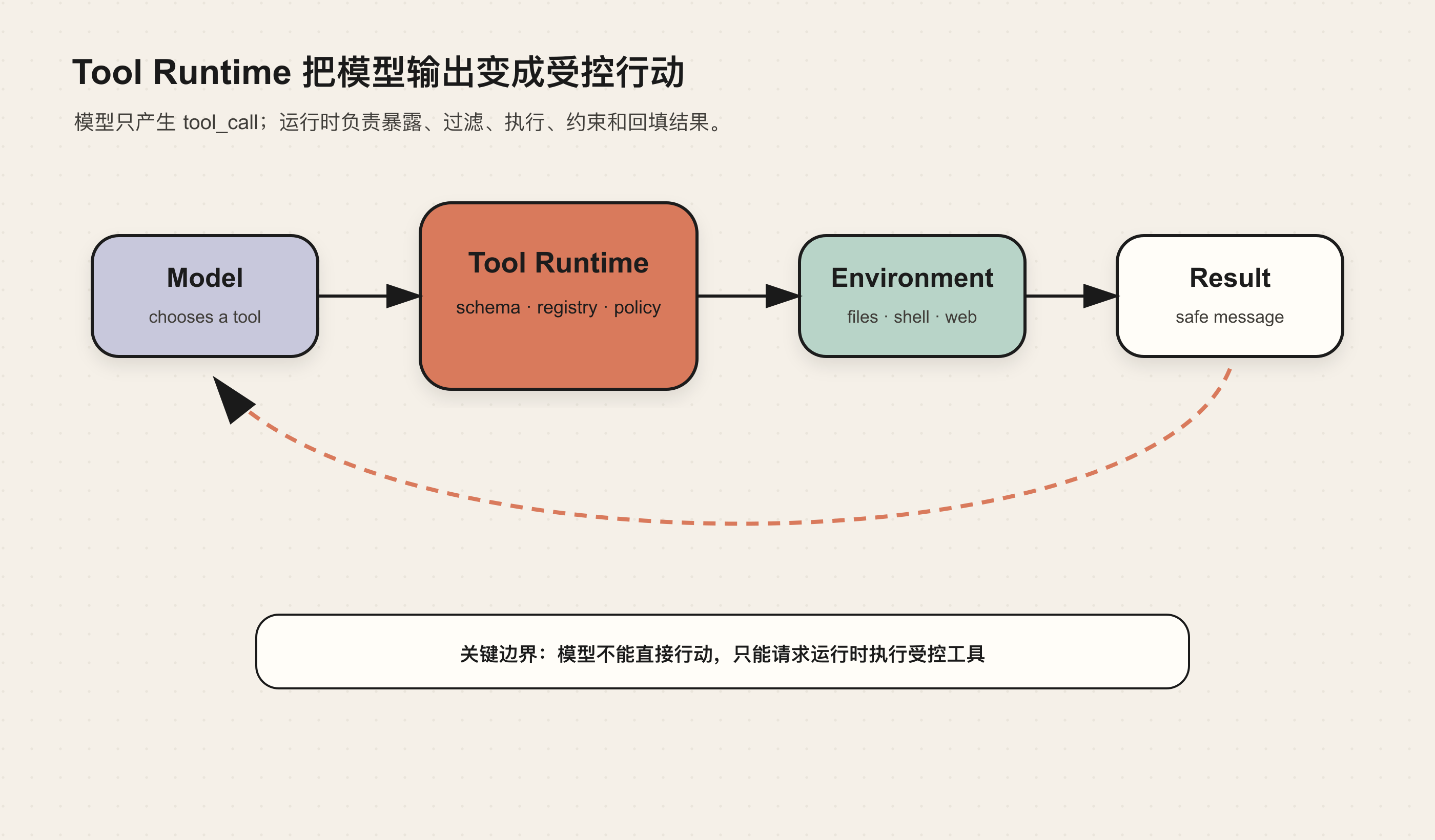This screenshot has height=840, width=1435.
Task: Select the green Environment box
Action: pyautogui.click(x=912, y=296)
